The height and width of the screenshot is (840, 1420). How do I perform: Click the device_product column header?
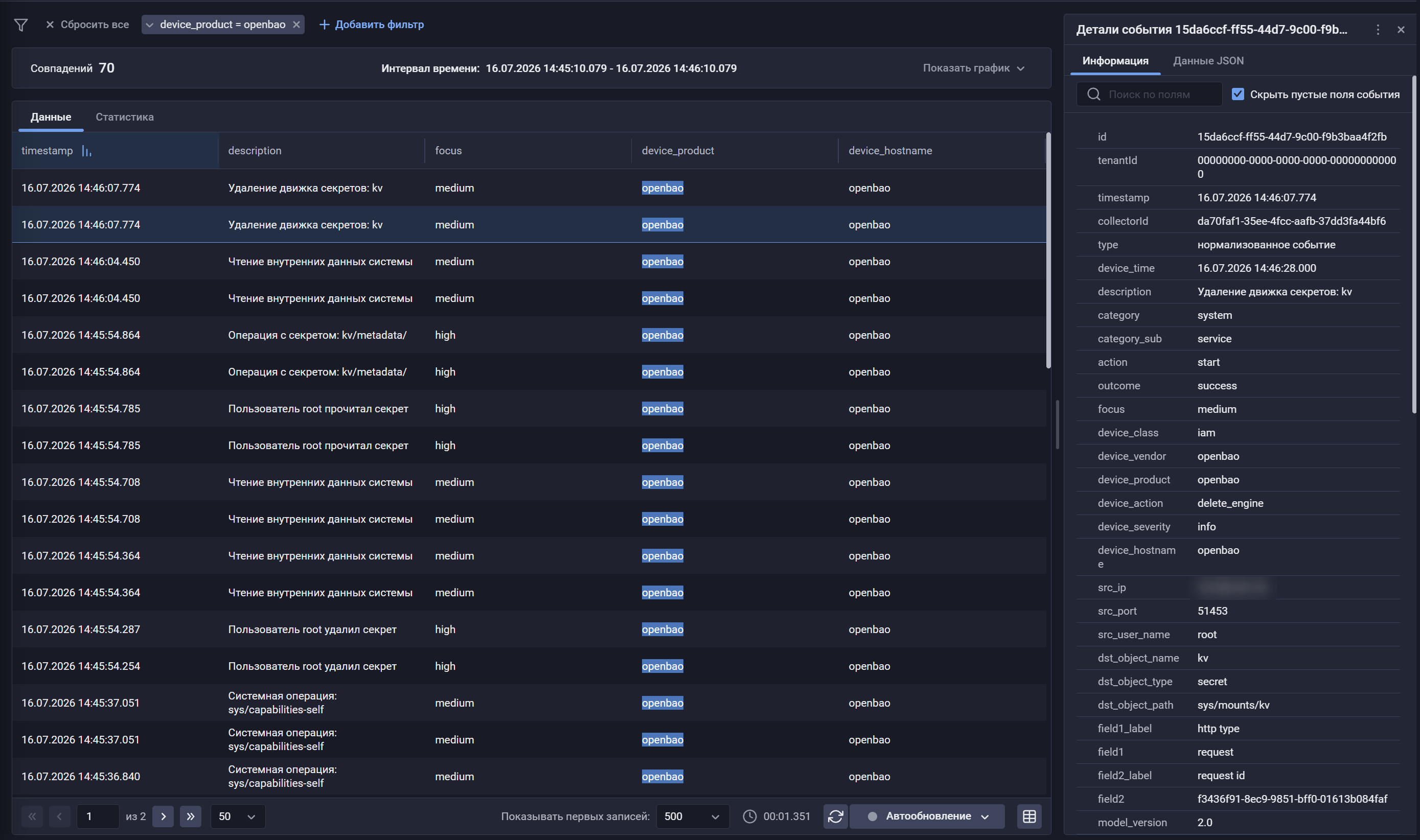(678, 151)
